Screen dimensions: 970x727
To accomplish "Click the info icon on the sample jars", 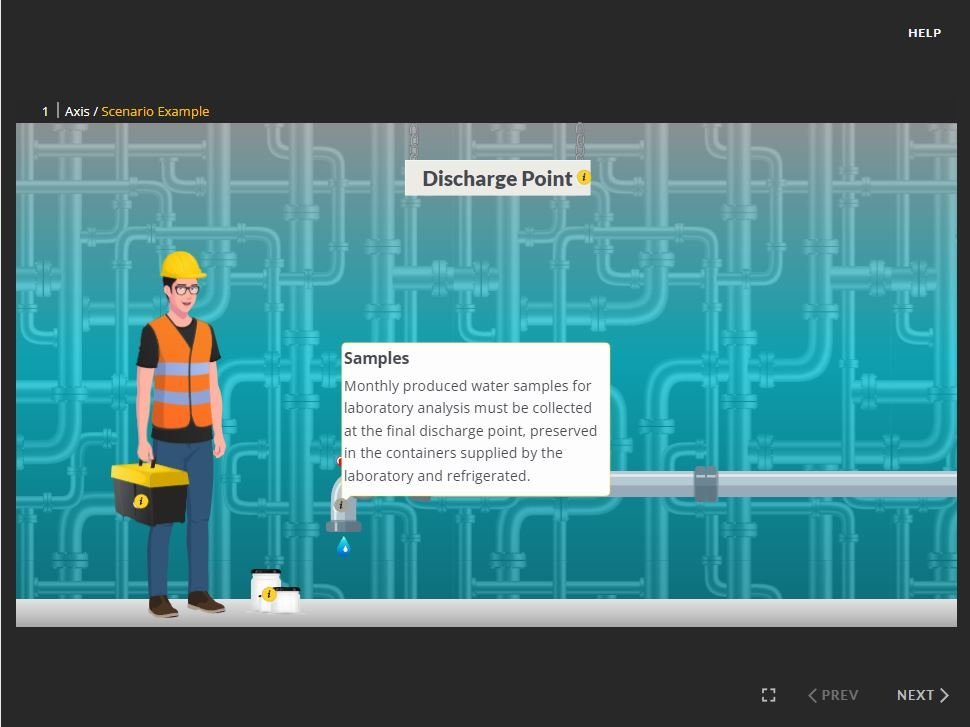I will point(268,595).
